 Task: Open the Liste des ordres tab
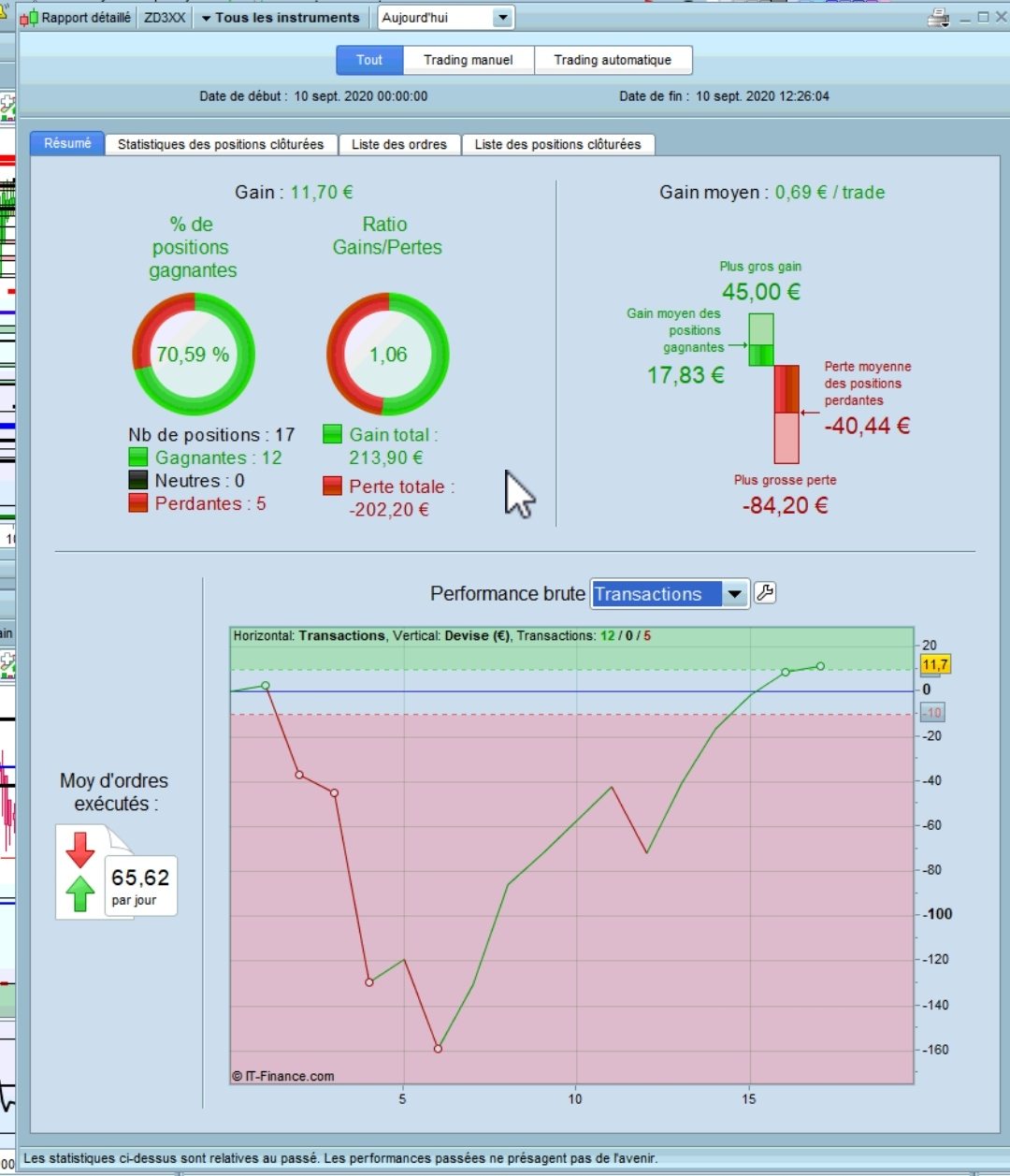pyautogui.click(x=399, y=144)
